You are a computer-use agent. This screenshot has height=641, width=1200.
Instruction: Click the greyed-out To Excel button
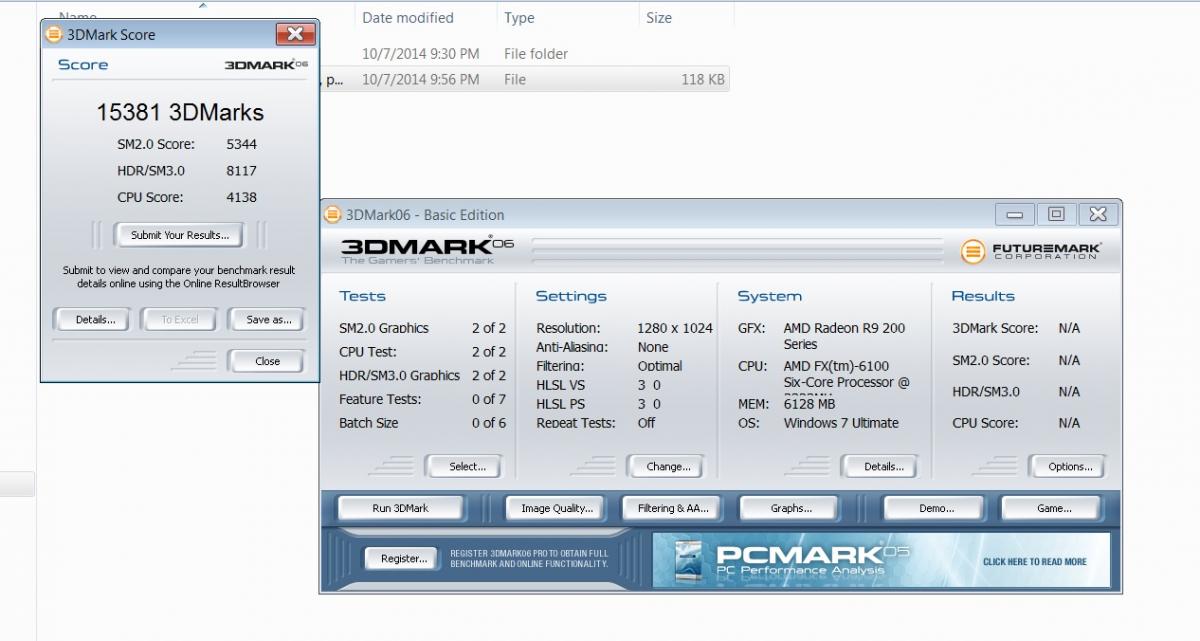pos(180,320)
